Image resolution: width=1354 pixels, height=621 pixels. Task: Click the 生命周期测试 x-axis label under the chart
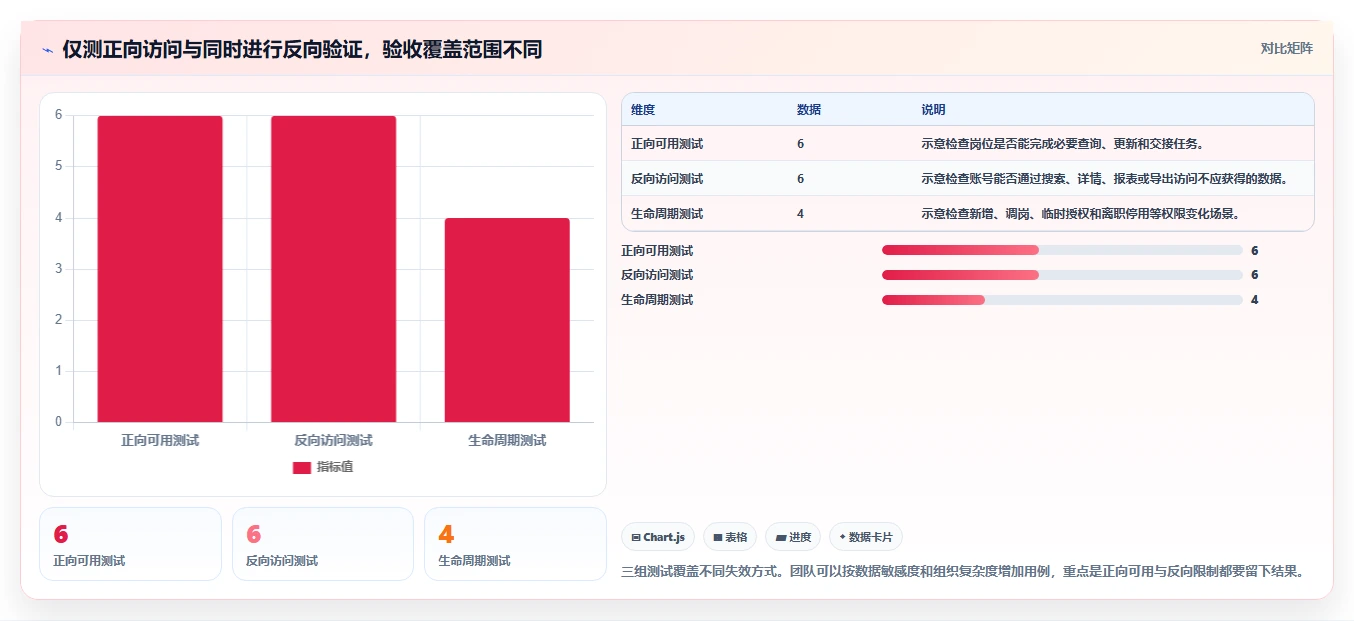pos(507,440)
